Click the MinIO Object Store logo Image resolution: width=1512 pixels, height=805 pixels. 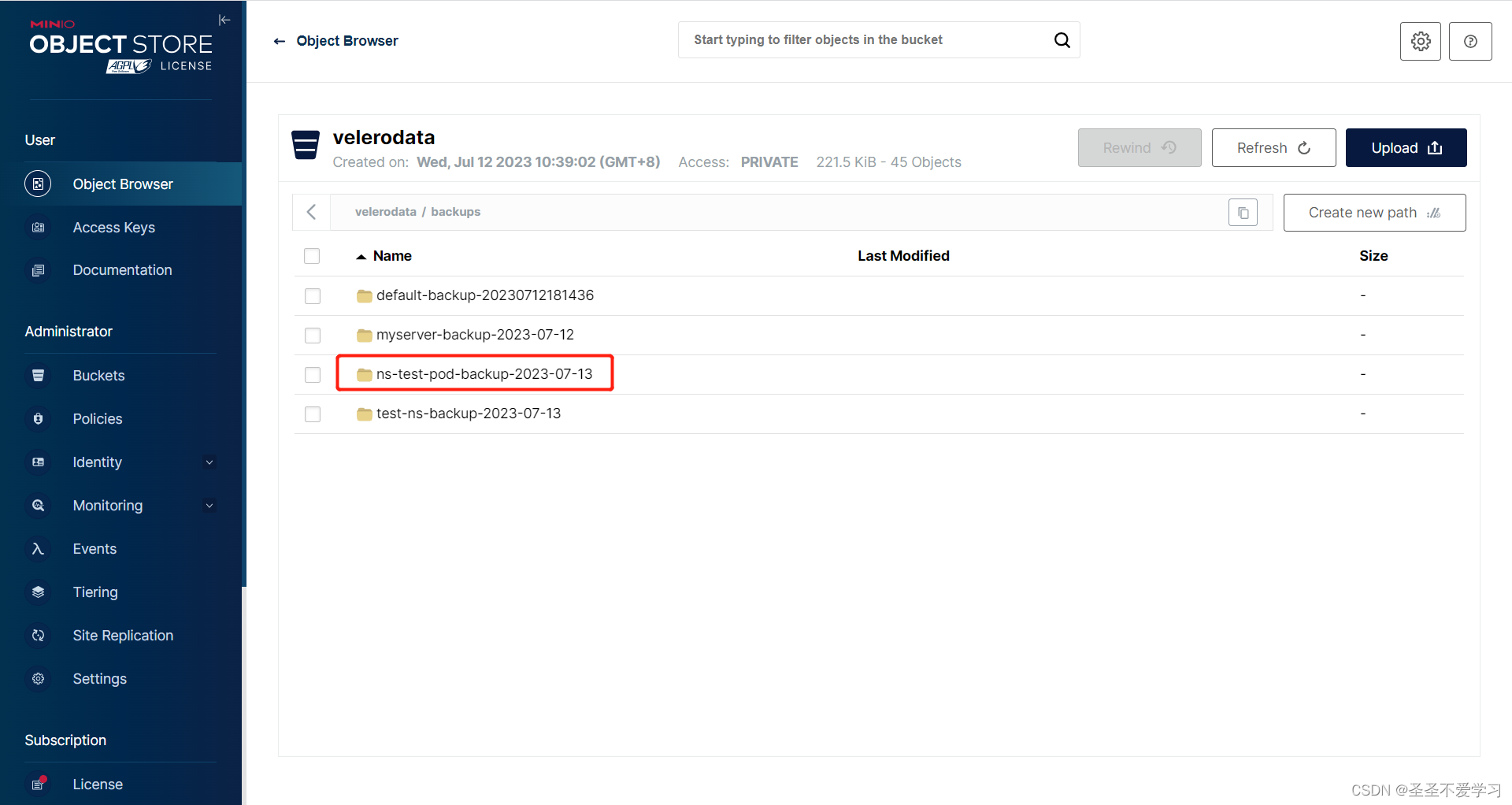(x=121, y=47)
